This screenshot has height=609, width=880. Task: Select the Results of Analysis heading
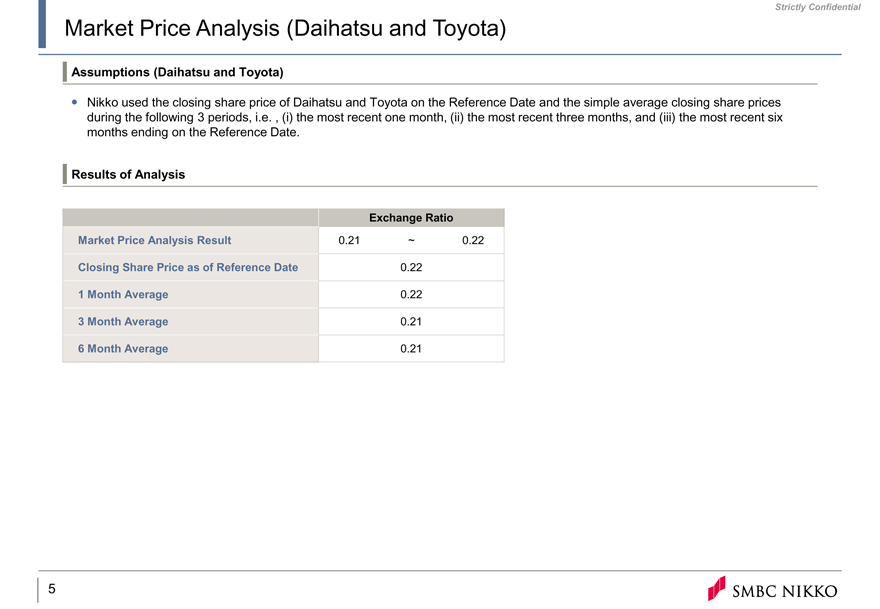128,174
